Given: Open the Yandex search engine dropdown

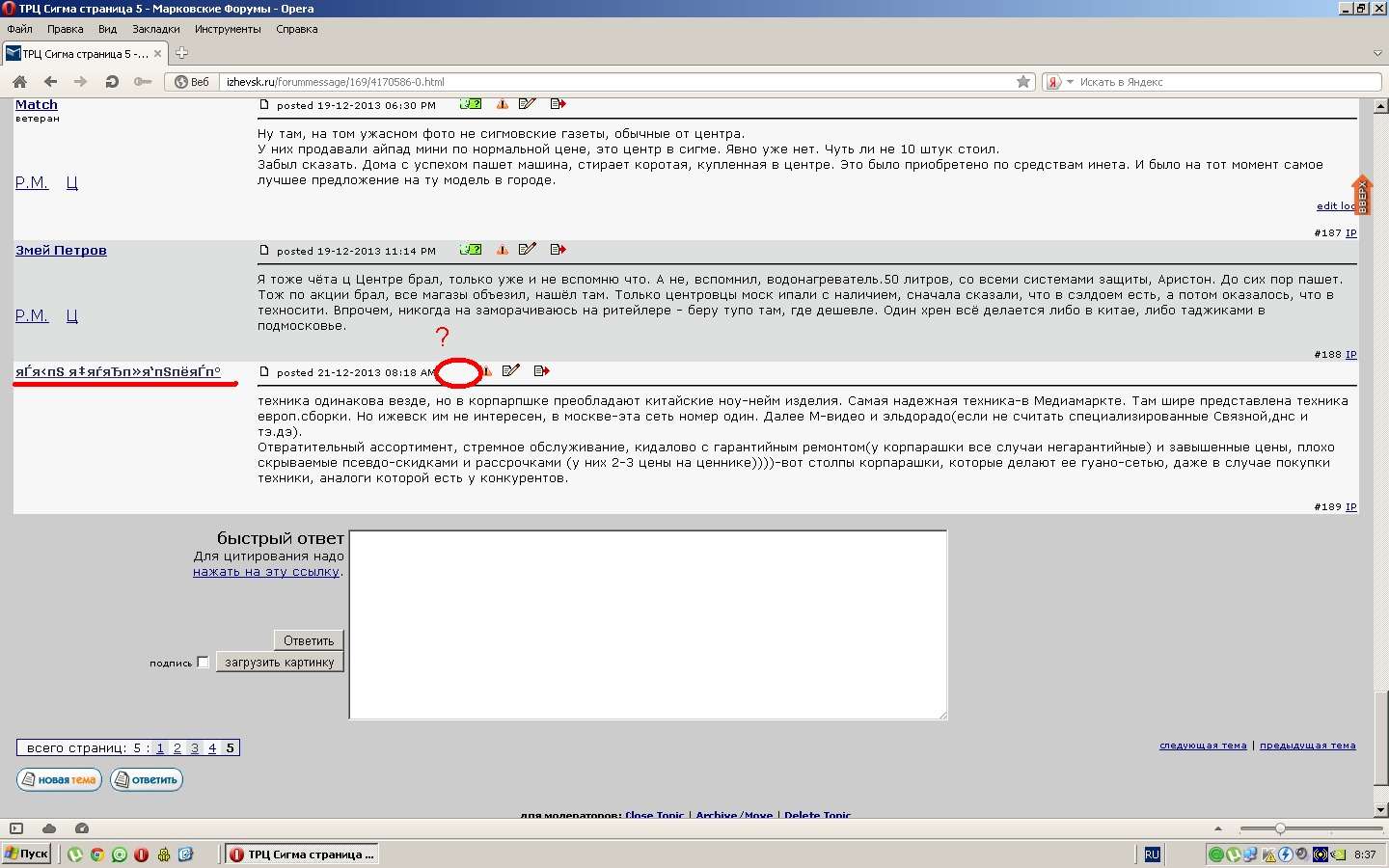Looking at the screenshot, I should pos(1069,82).
